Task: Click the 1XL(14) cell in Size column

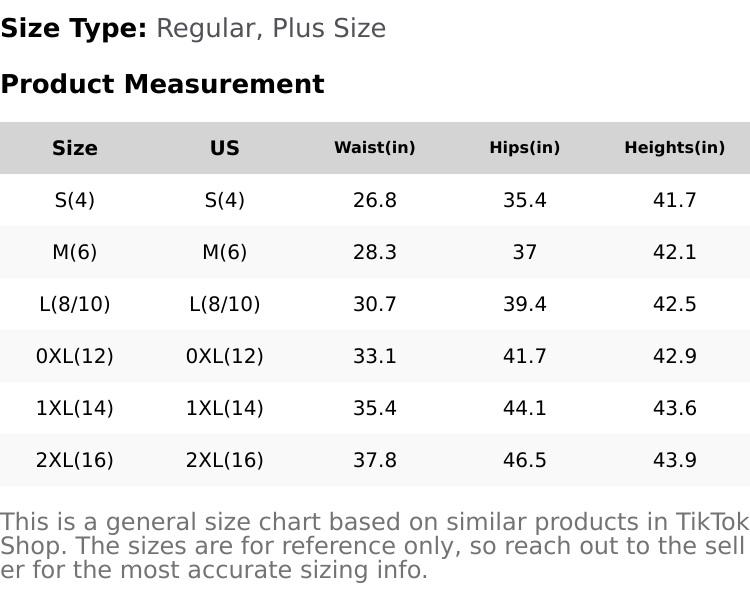Action: pos(75,408)
